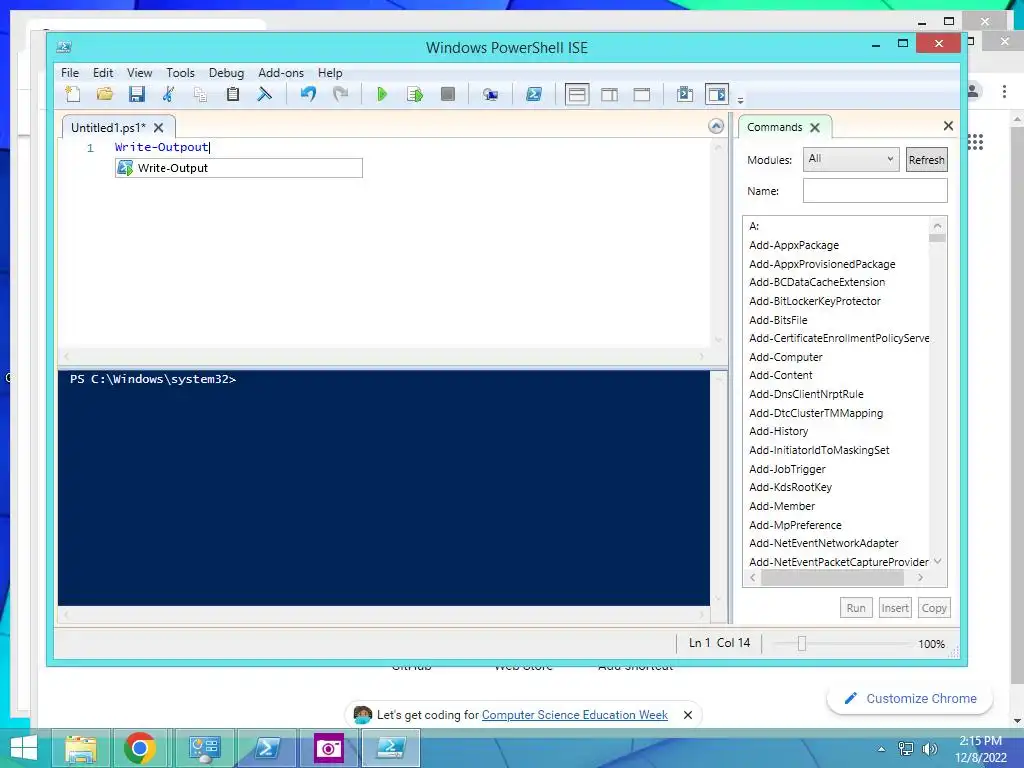Screen dimensions: 1024x768
Task: Copy selection using toolbar copy icon
Action: click(200, 94)
